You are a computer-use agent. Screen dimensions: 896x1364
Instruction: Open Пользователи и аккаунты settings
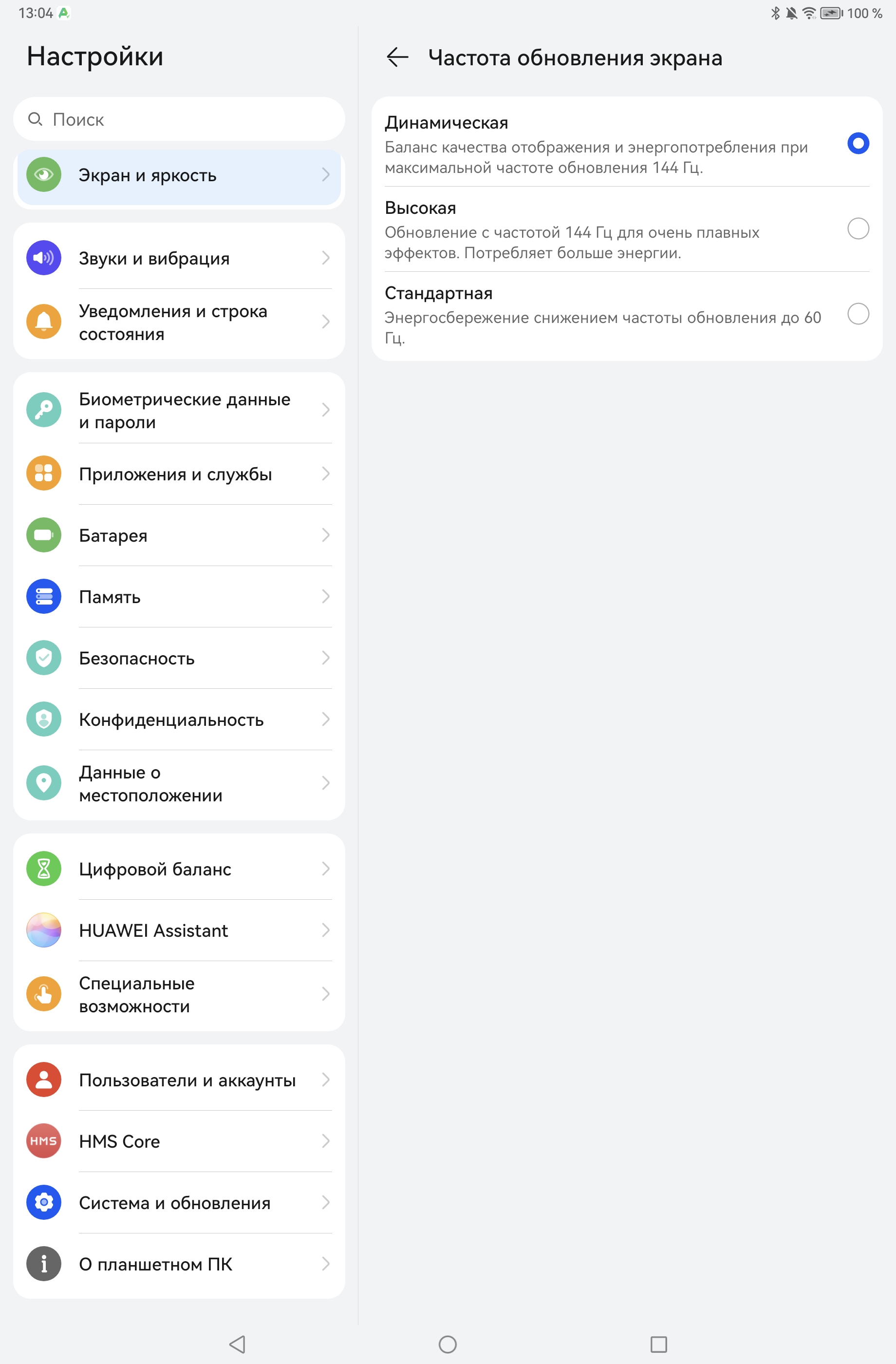click(x=179, y=1080)
